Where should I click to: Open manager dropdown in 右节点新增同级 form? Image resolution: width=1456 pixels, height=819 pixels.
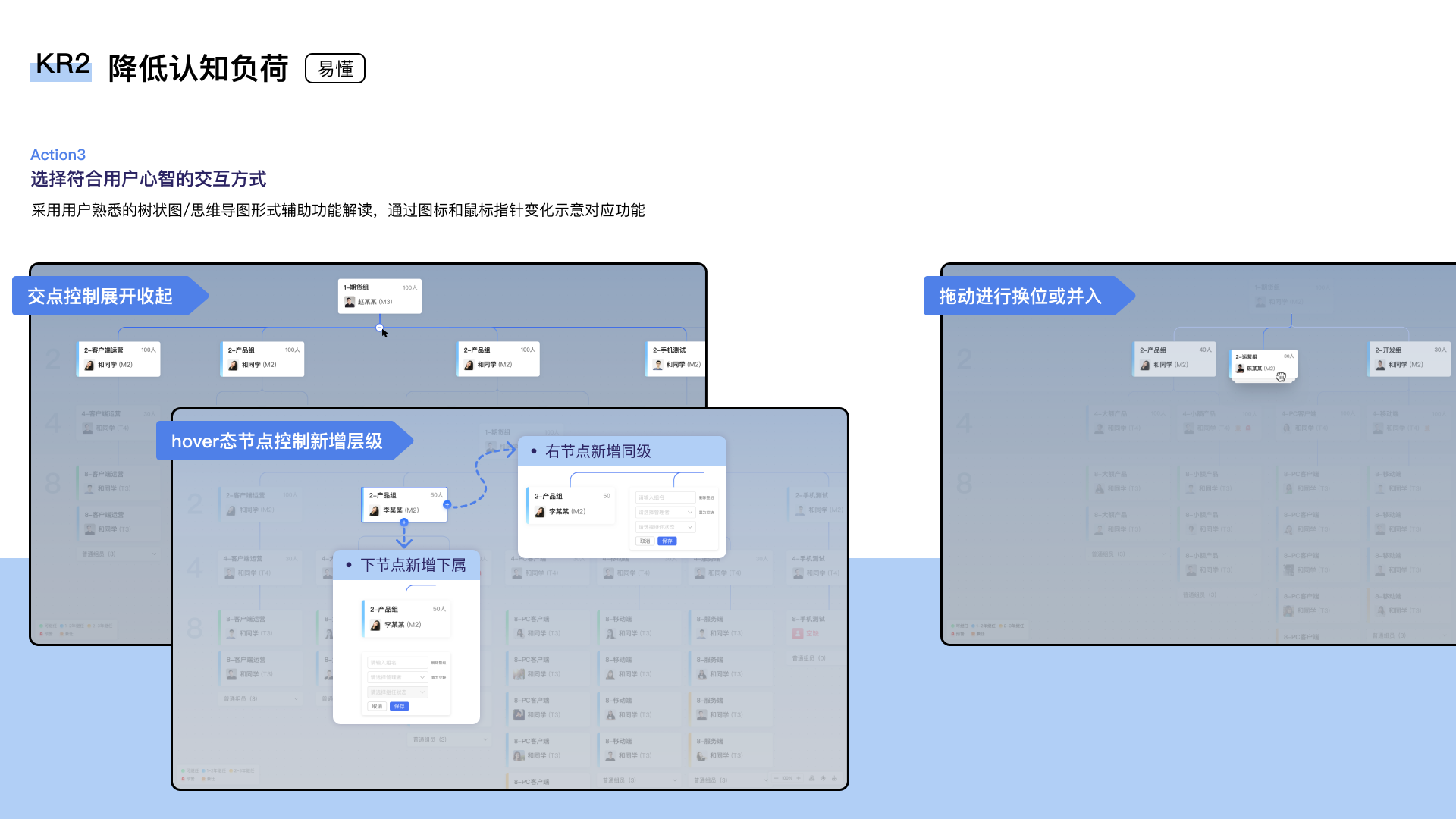point(665,512)
